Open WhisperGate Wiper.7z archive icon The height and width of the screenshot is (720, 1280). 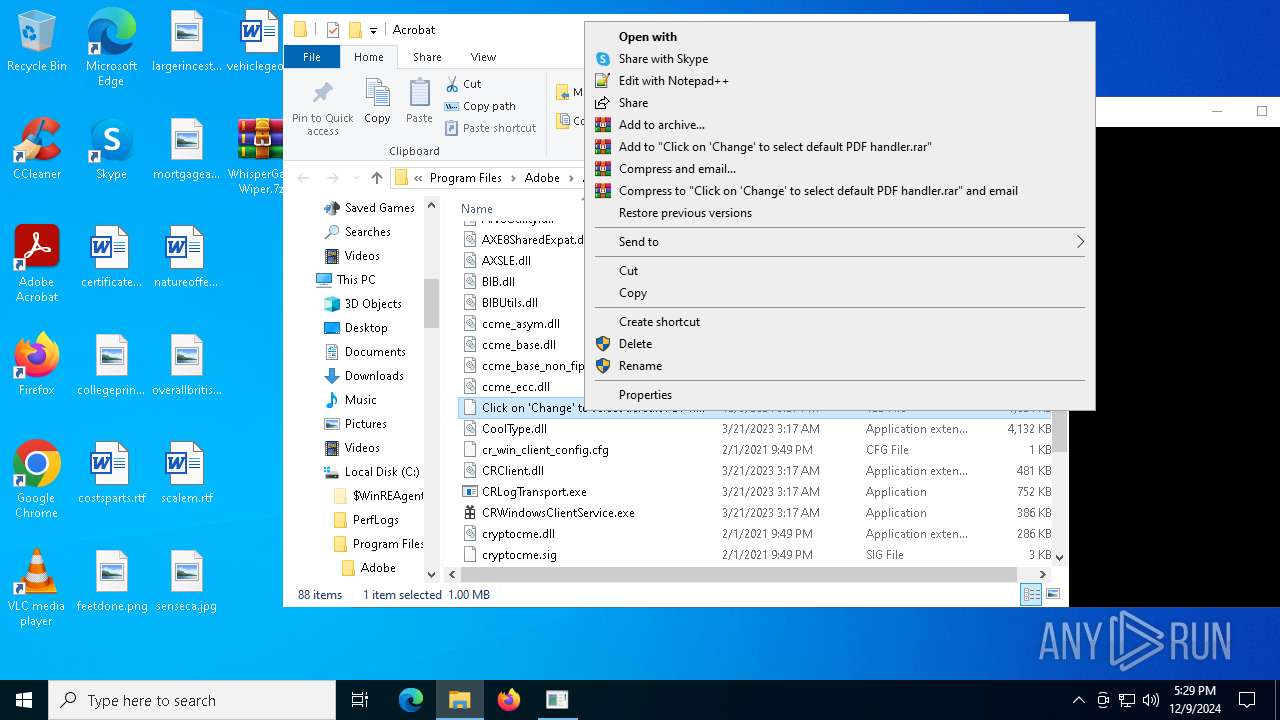tap(259, 156)
